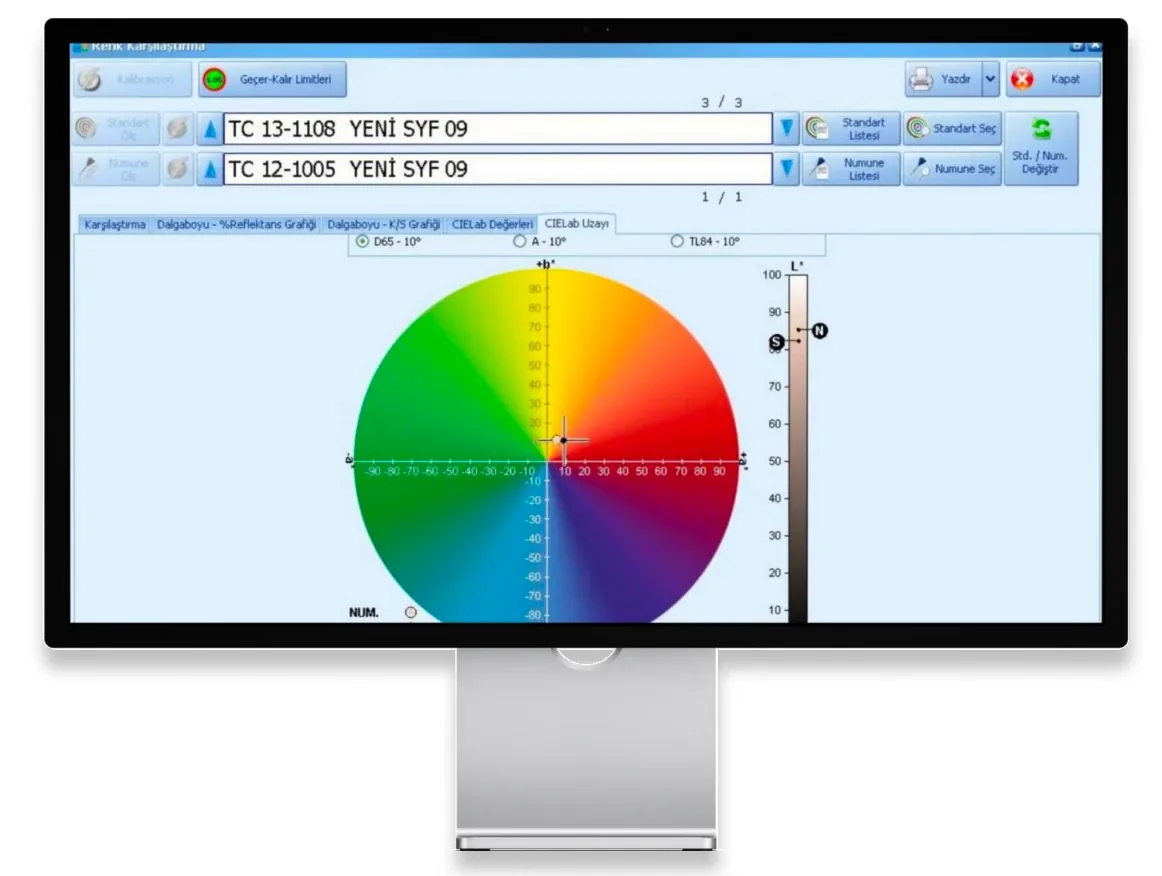Click the Numune Ölç measure button
Screen dimensions: 1162x876
(116, 169)
